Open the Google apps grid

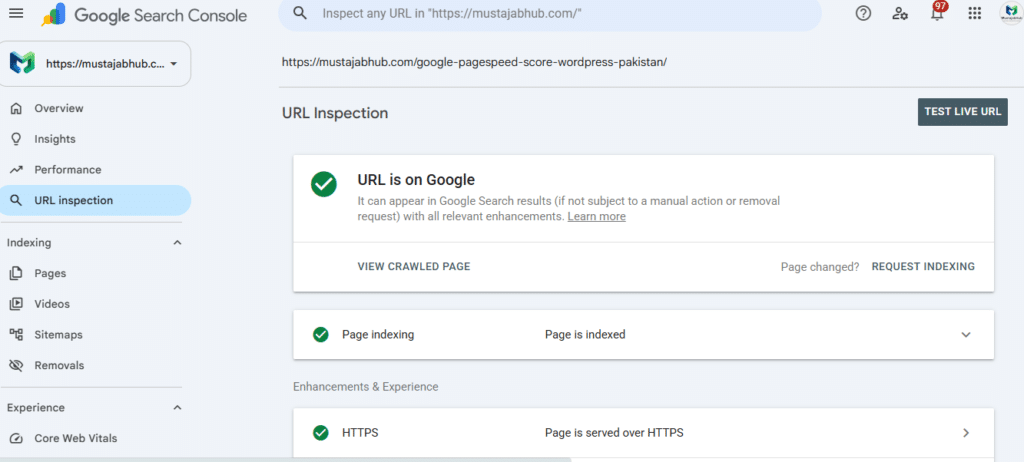[974, 13]
